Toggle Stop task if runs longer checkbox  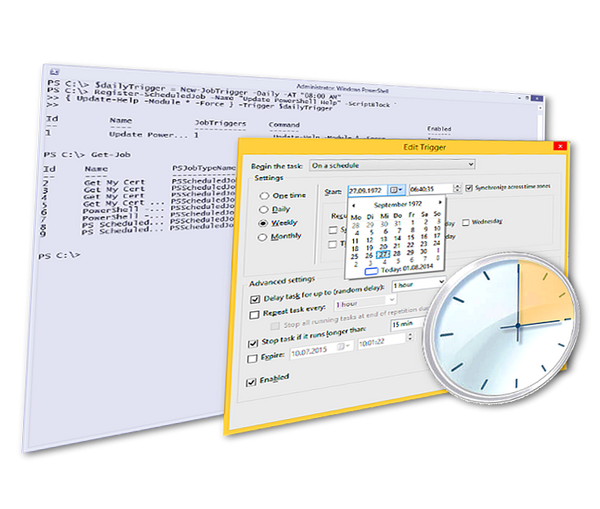point(253,343)
